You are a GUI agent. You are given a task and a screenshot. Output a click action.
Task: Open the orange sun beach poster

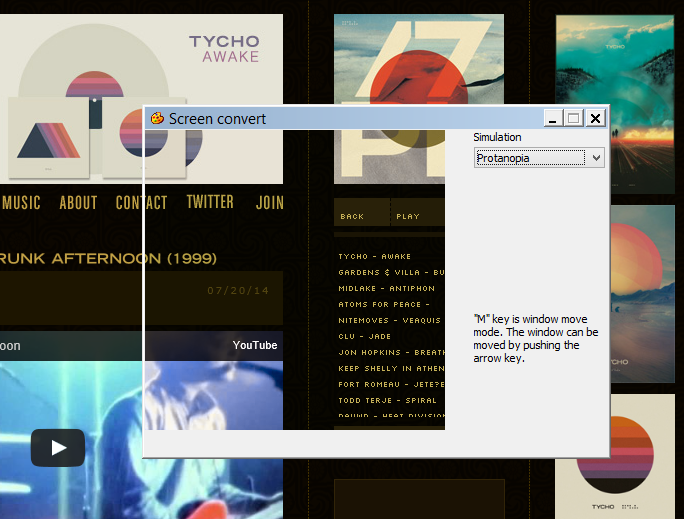click(642, 294)
